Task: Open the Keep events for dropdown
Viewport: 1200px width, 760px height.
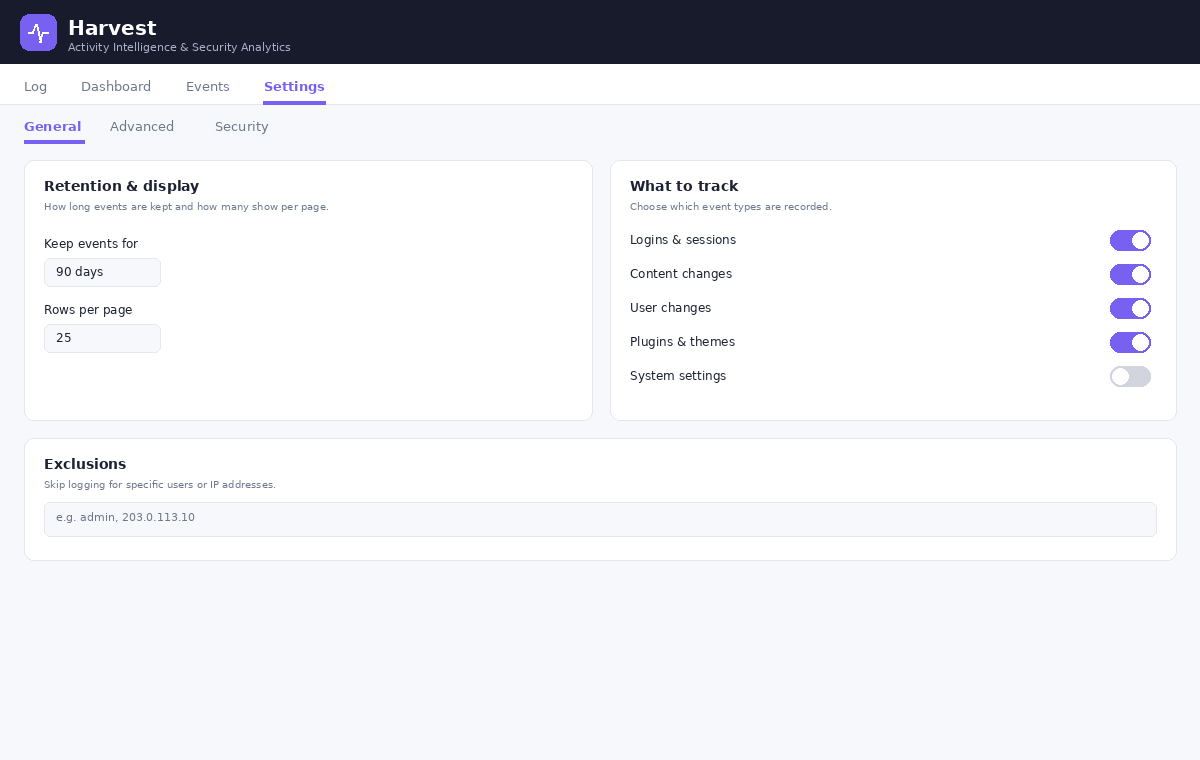Action: 102,272
